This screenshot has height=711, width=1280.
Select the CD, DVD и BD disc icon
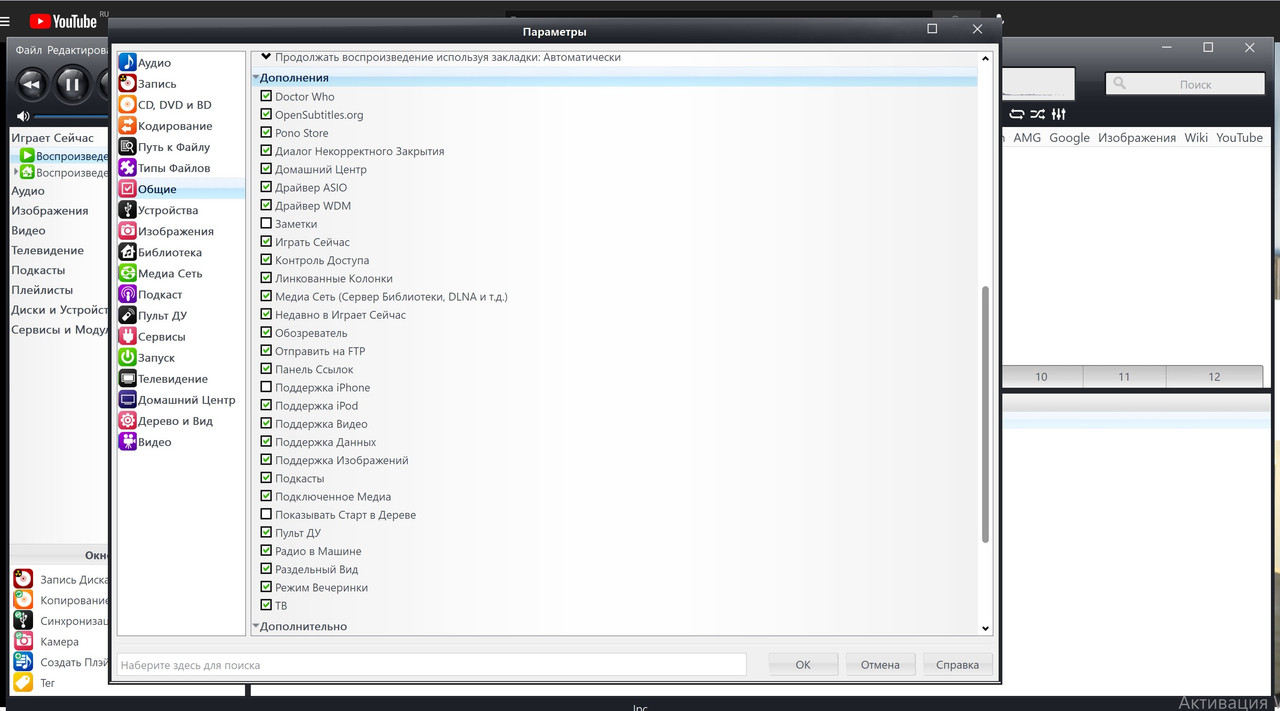click(x=127, y=105)
